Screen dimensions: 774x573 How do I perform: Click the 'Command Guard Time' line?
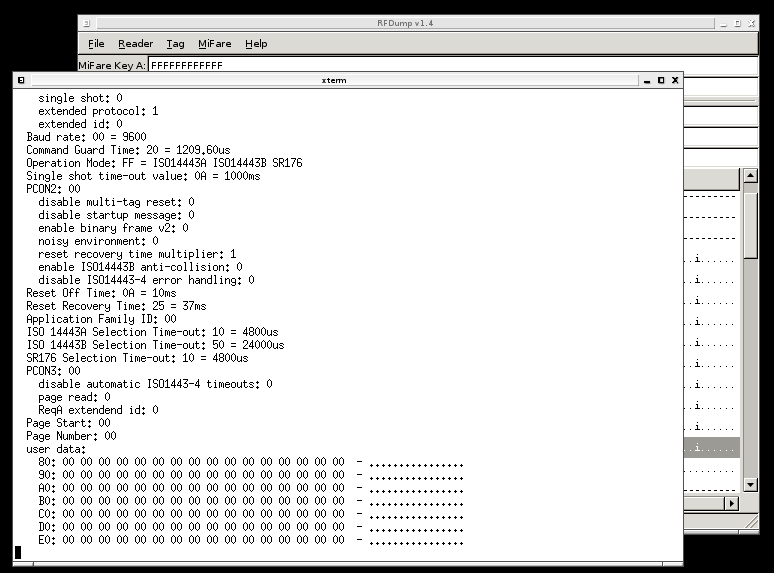(x=128, y=150)
